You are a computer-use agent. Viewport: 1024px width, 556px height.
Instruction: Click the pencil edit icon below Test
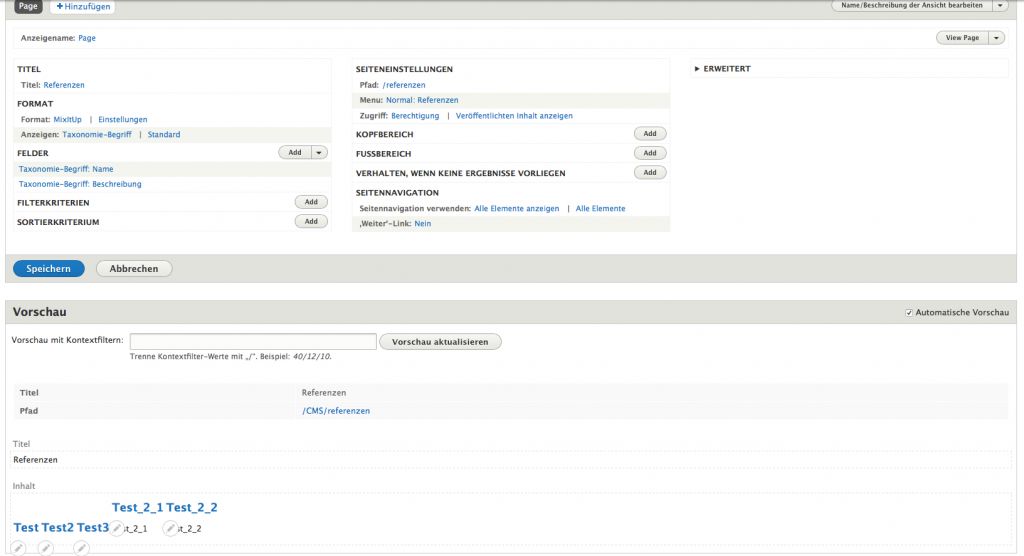coord(18,547)
